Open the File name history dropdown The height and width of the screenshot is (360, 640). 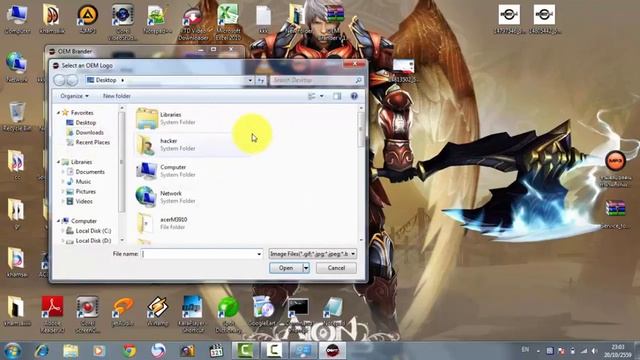click(259, 254)
